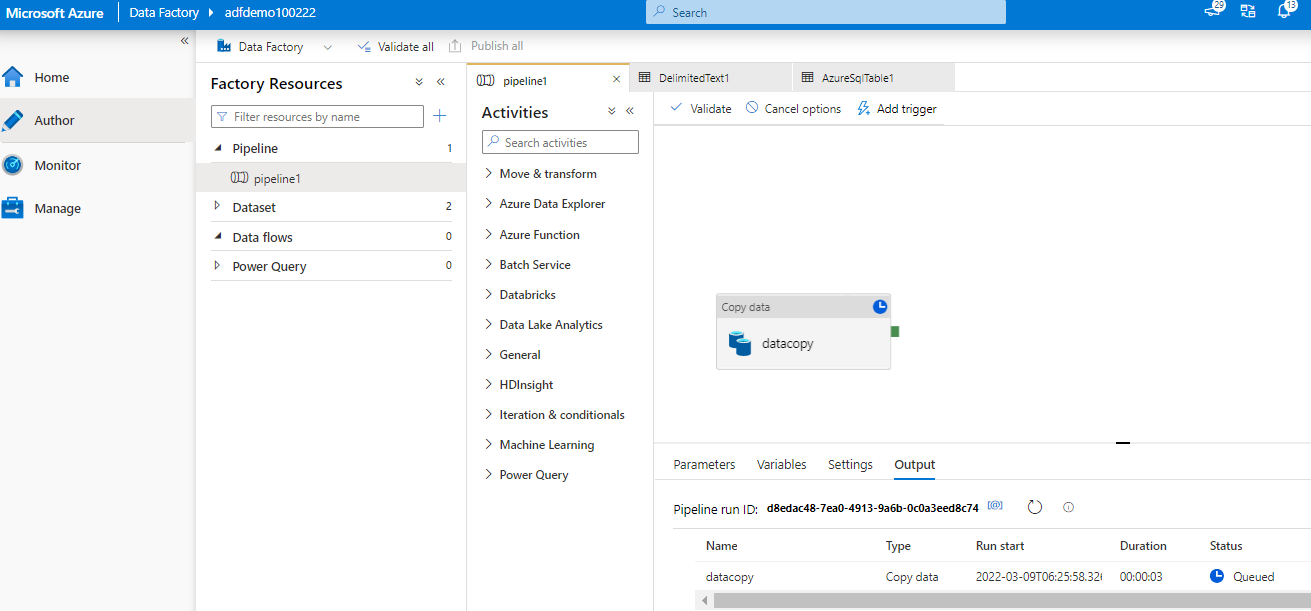Image resolution: width=1311 pixels, height=611 pixels.
Task: Add a new resource with plus icon
Action: (439, 116)
